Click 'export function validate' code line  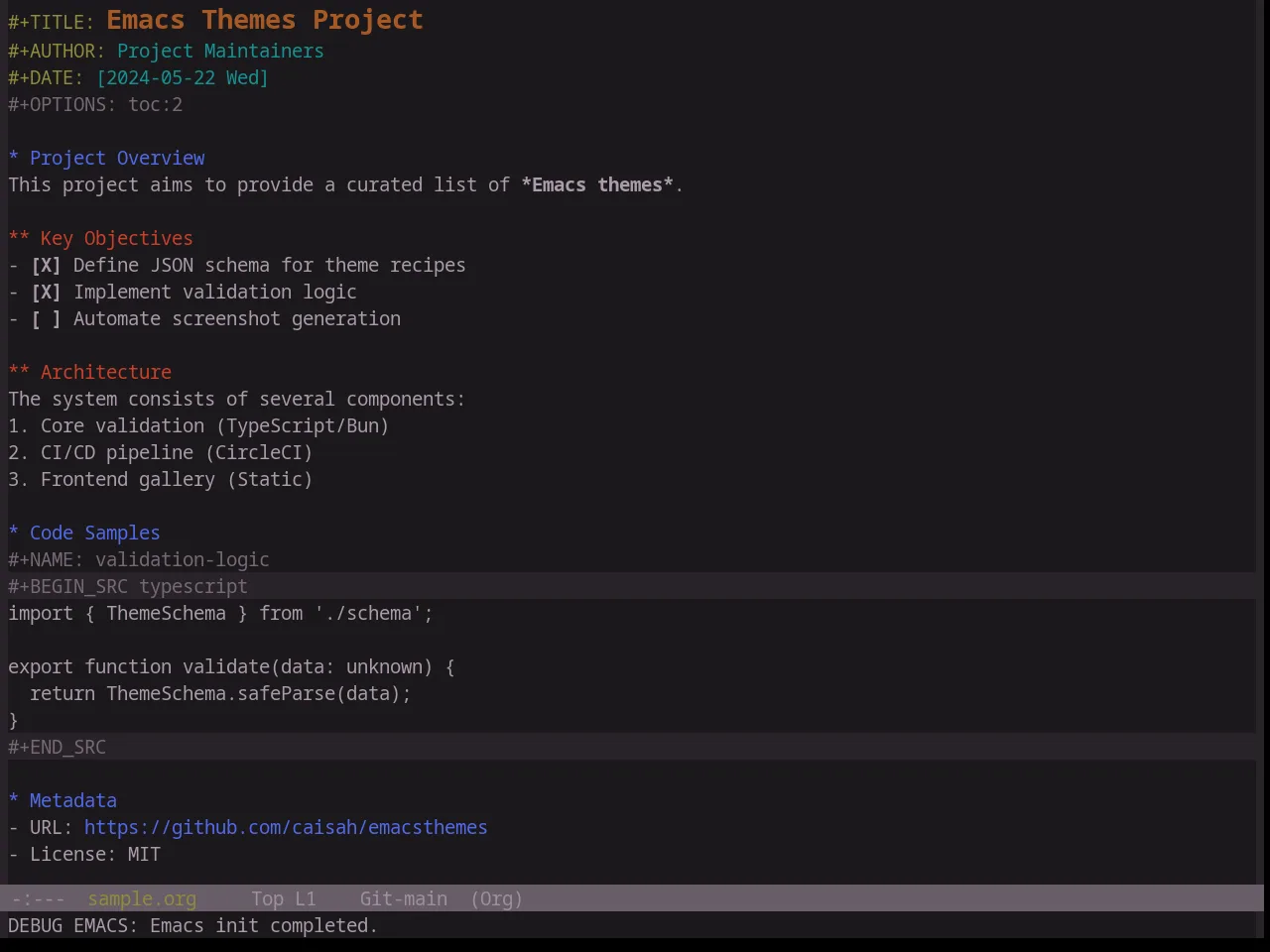(x=231, y=666)
